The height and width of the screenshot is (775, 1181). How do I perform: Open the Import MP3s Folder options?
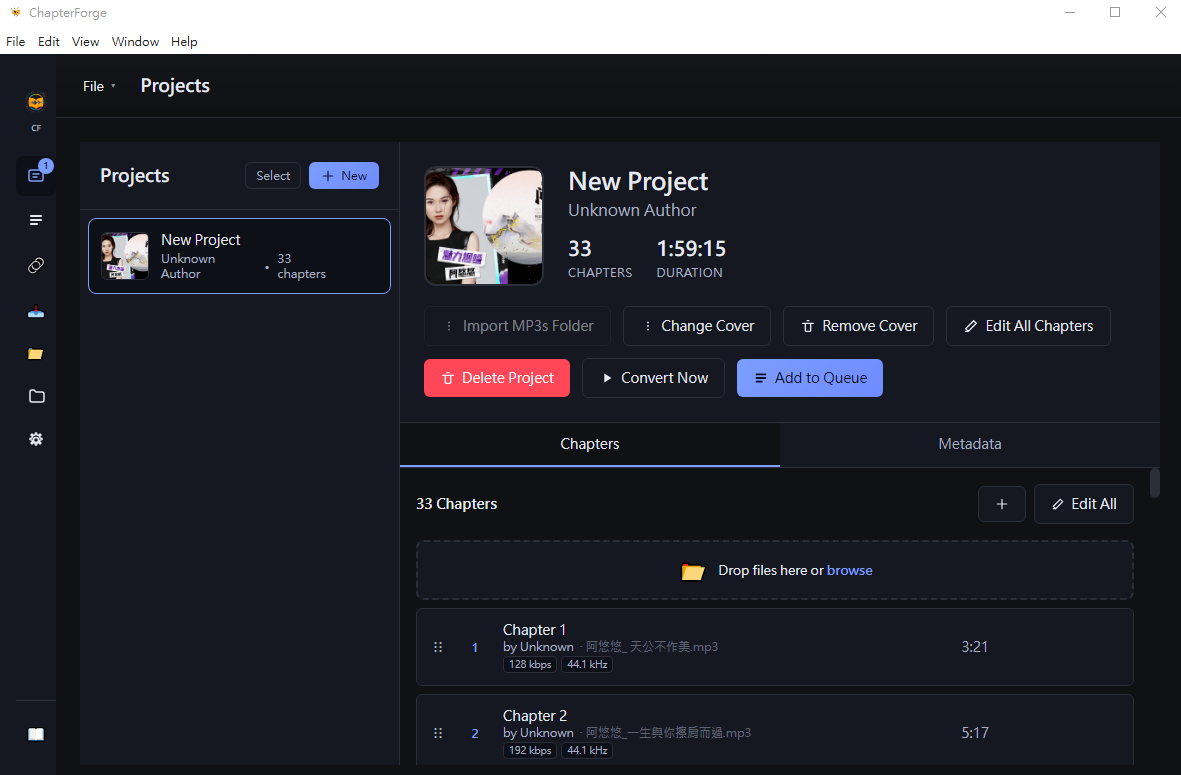point(517,326)
